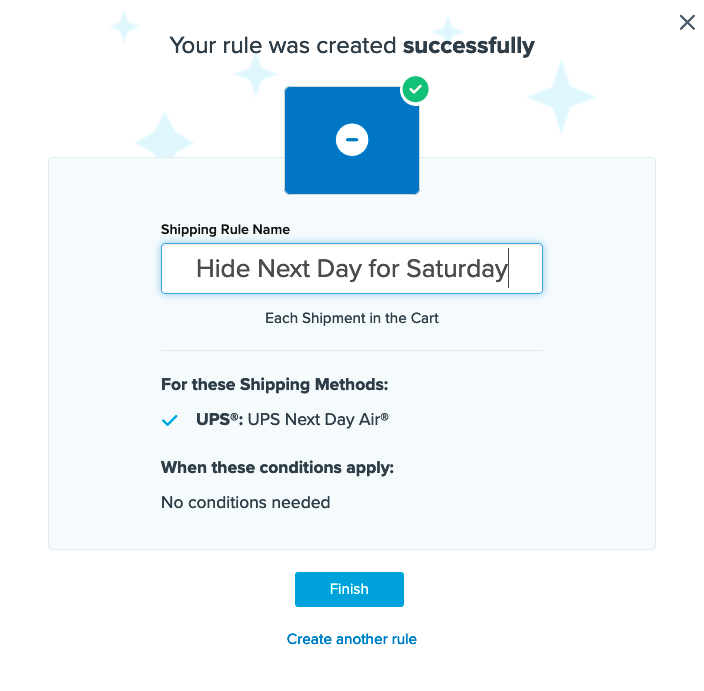Click the green success checkmark badge

click(415, 90)
